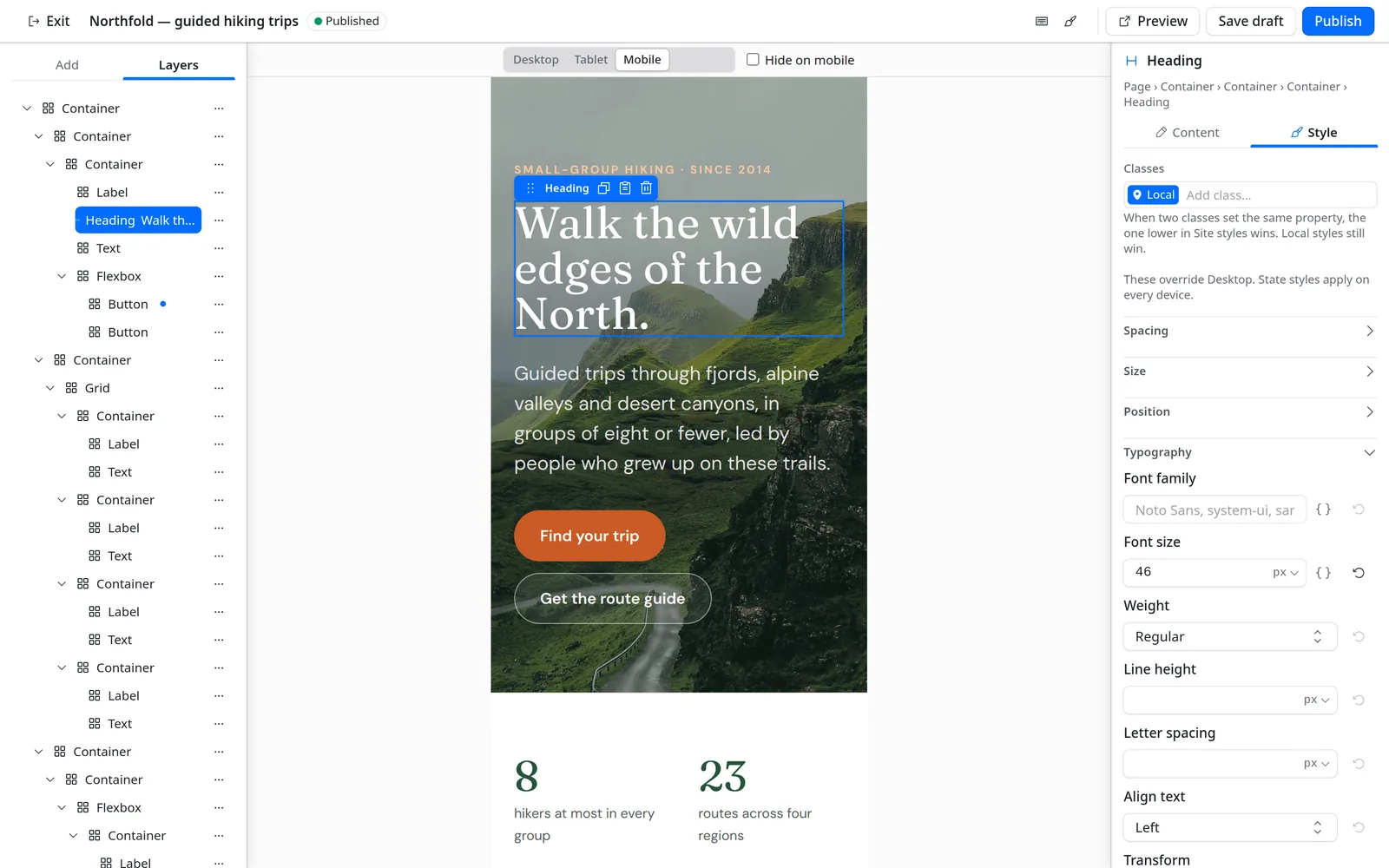Click the Publish button
1389x868 pixels.
tap(1338, 21)
